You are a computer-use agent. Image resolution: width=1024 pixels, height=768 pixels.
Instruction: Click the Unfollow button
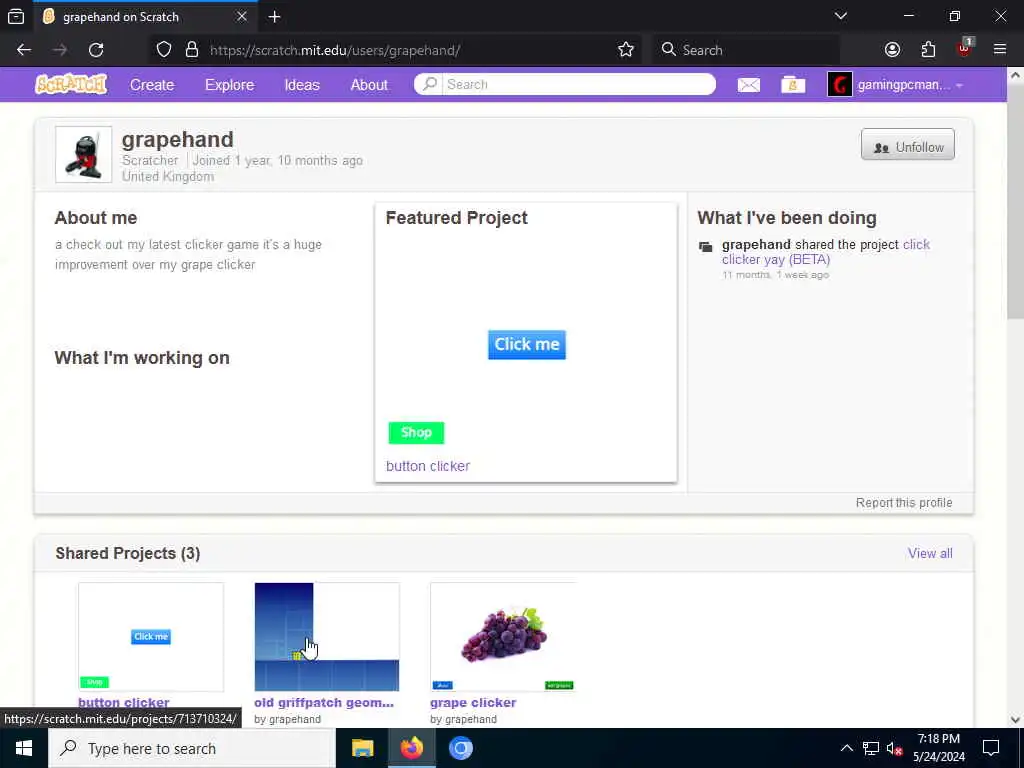pyautogui.click(x=907, y=144)
